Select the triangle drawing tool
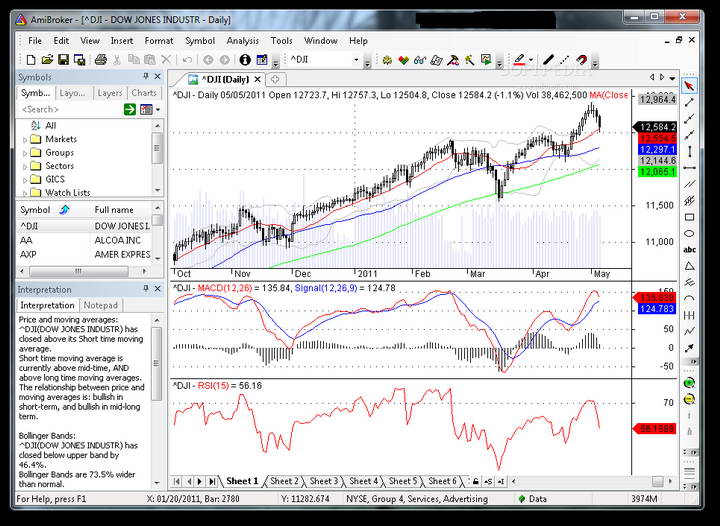Image resolution: width=720 pixels, height=526 pixels. click(689, 266)
